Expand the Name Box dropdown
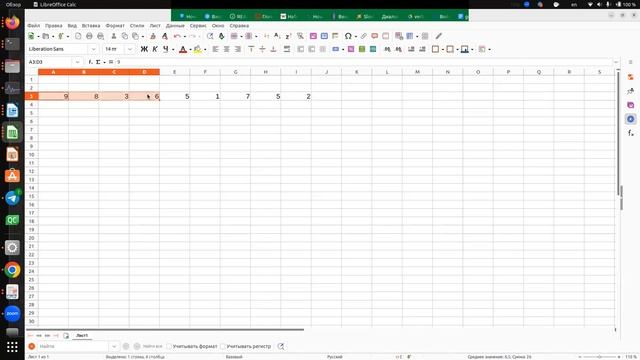640x360 pixels. click(78, 62)
